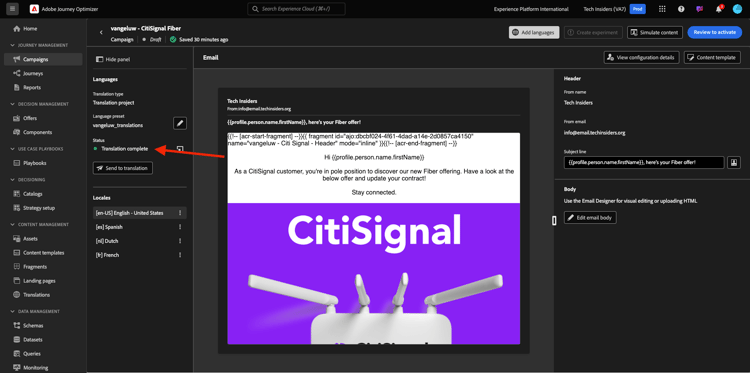Screen dimensions: 750x373
Task: Open the notifications bell icon
Action: [718, 9]
